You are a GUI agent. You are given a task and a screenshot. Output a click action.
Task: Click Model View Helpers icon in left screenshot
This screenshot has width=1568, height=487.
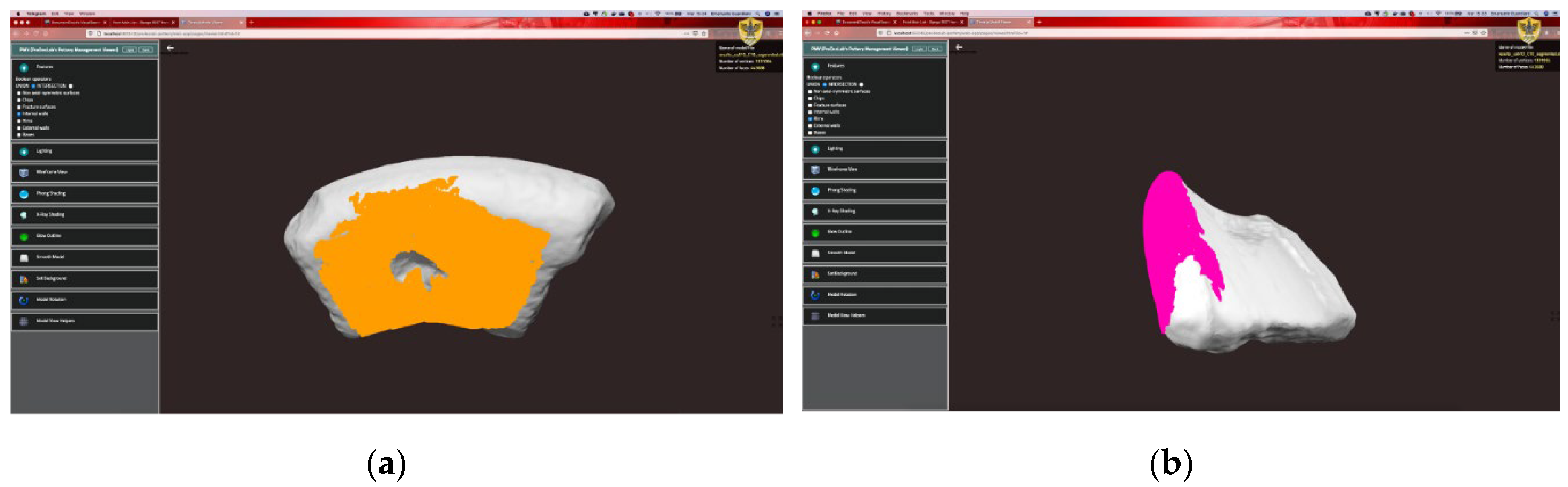click(24, 321)
